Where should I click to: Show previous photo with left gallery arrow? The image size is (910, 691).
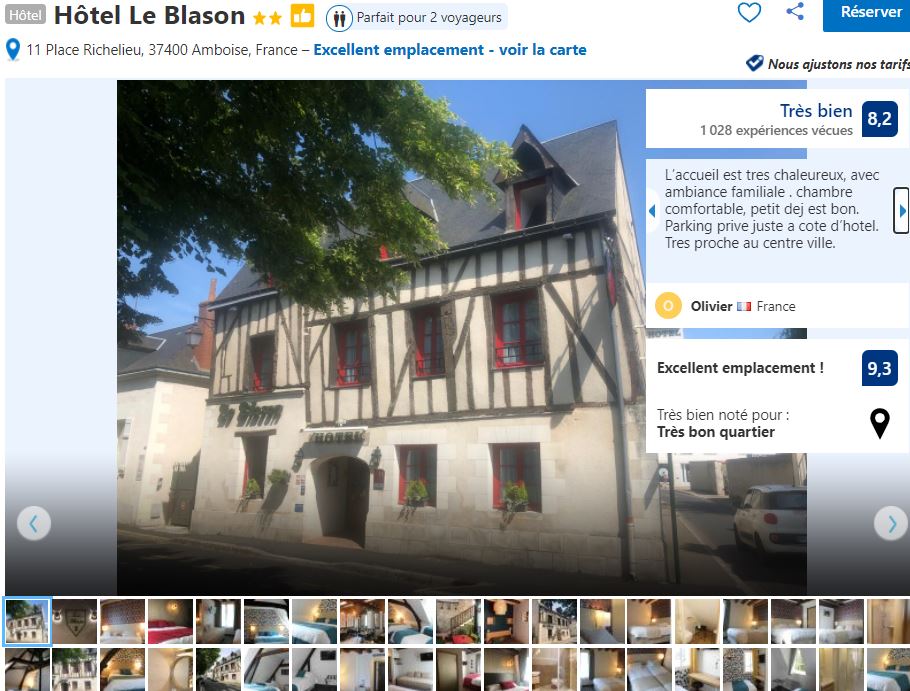pyautogui.click(x=34, y=523)
